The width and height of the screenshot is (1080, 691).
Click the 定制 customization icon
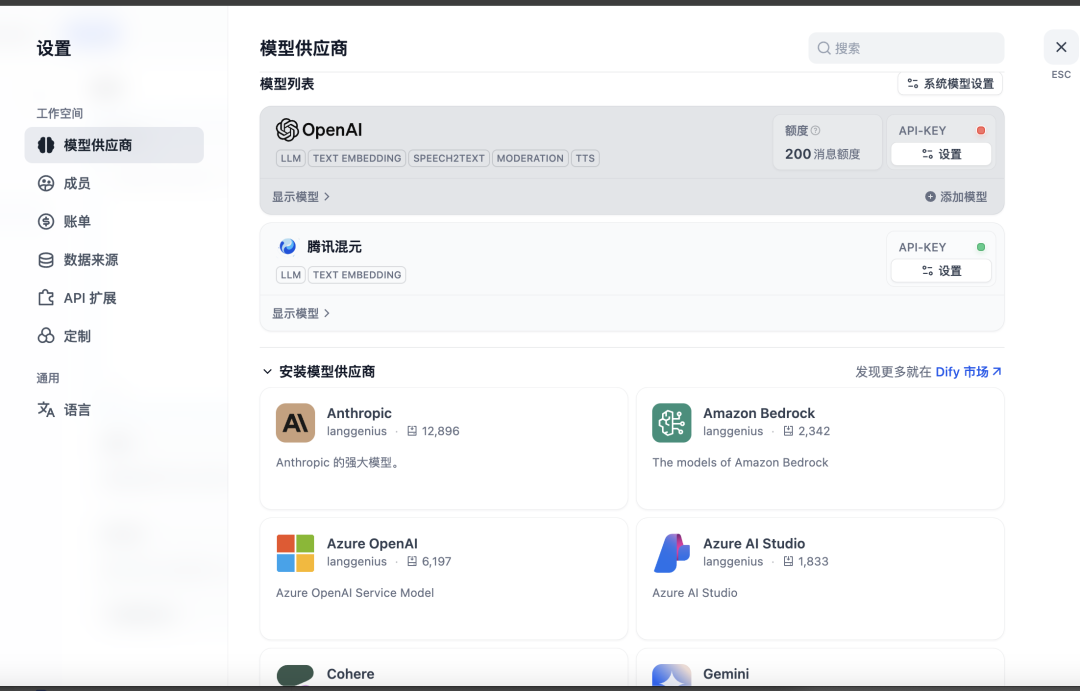coord(46,336)
